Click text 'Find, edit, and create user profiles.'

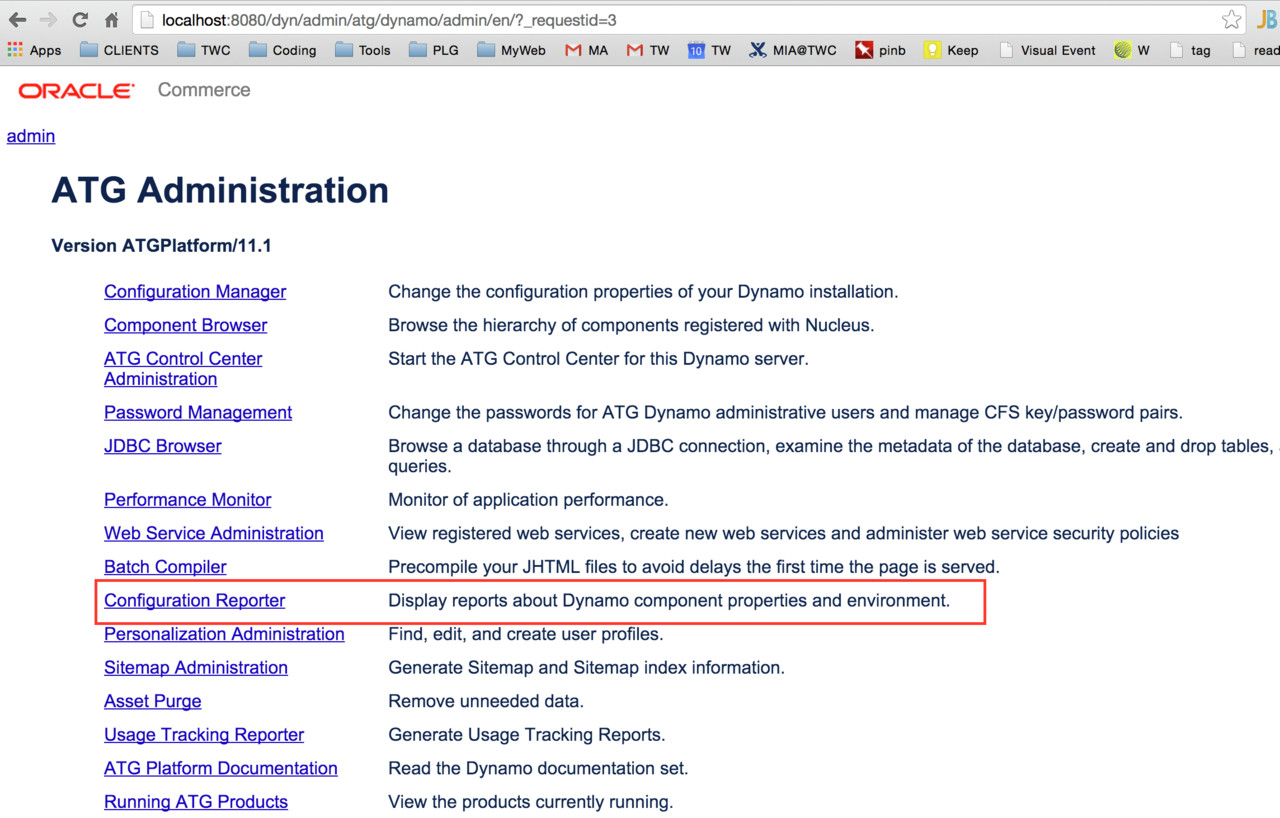pos(526,634)
